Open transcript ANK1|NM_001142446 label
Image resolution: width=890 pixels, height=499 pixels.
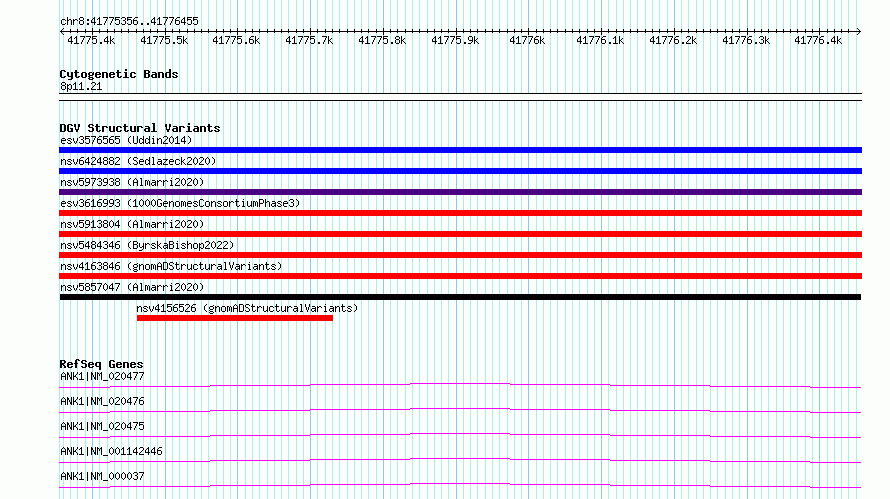click(111, 451)
